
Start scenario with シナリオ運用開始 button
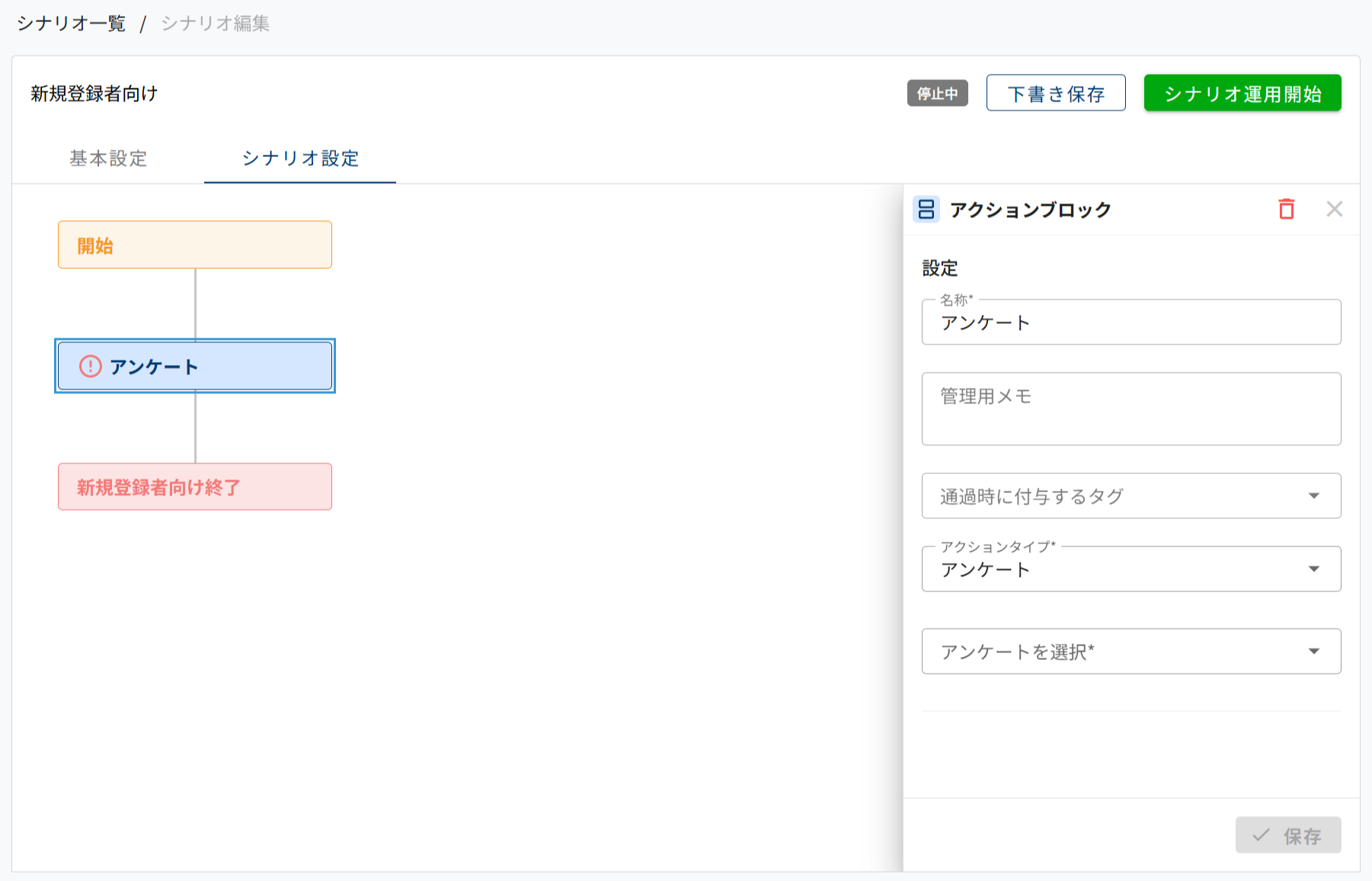point(1242,94)
